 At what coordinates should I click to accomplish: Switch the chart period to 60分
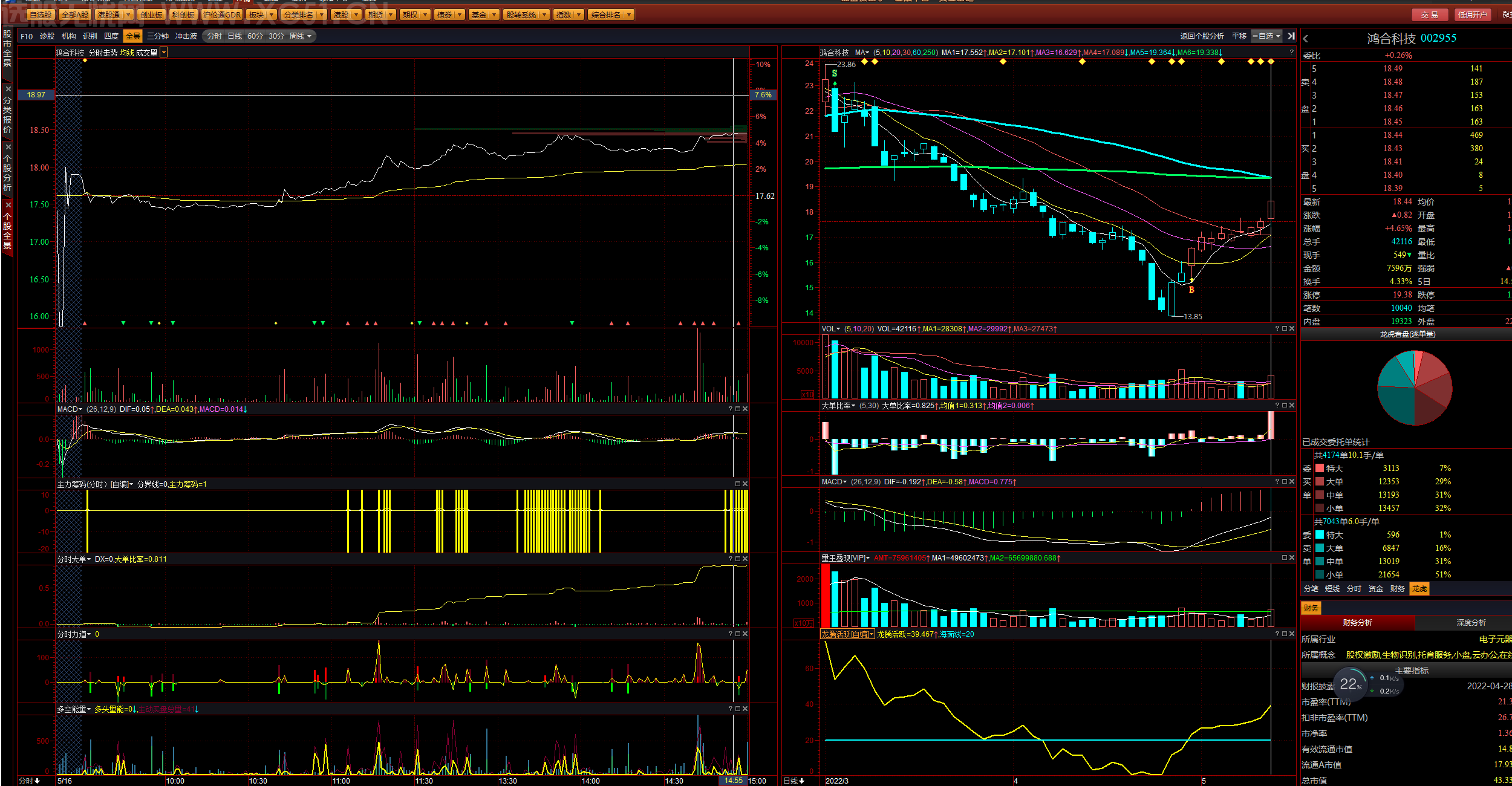[x=255, y=36]
